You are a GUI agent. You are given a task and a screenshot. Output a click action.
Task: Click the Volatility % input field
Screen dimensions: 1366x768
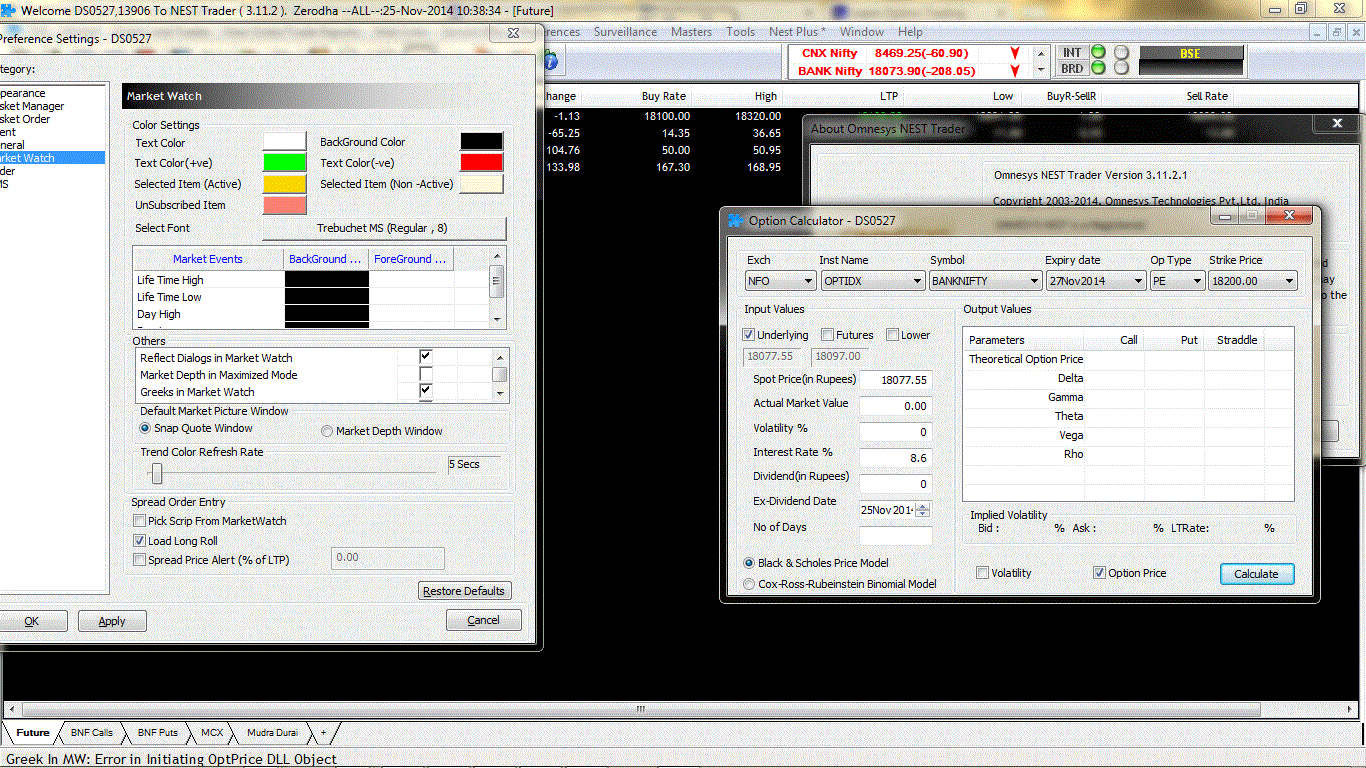(895, 432)
